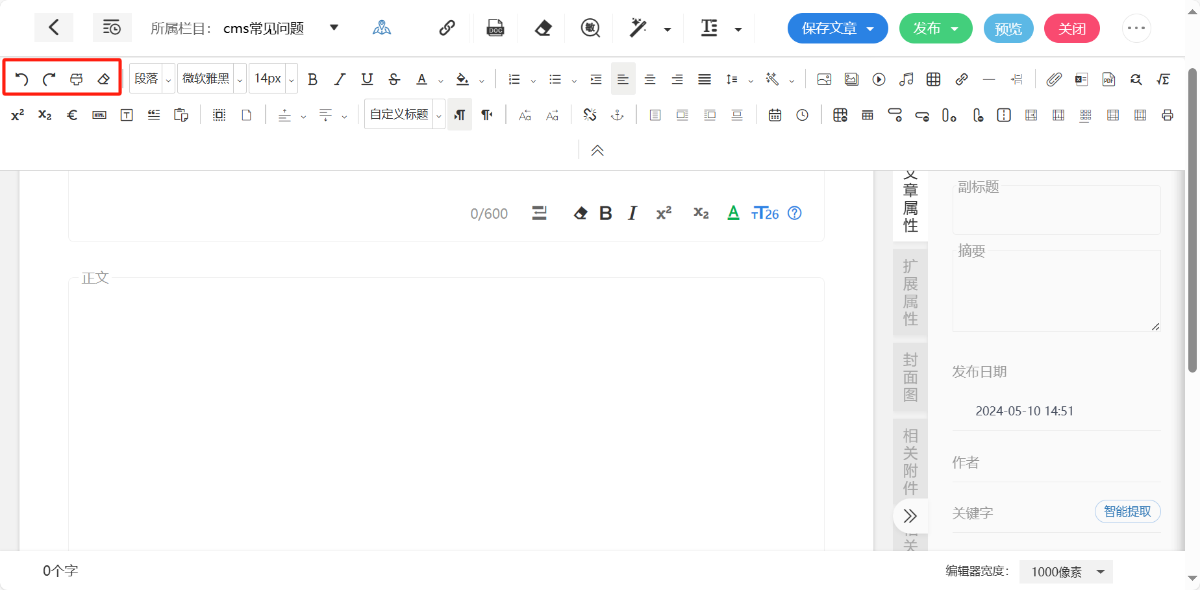Click the 智能提取 keyword button
Image resolution: width=1200 pixels, height=590 pixels.
click(x=1127, y=512)
